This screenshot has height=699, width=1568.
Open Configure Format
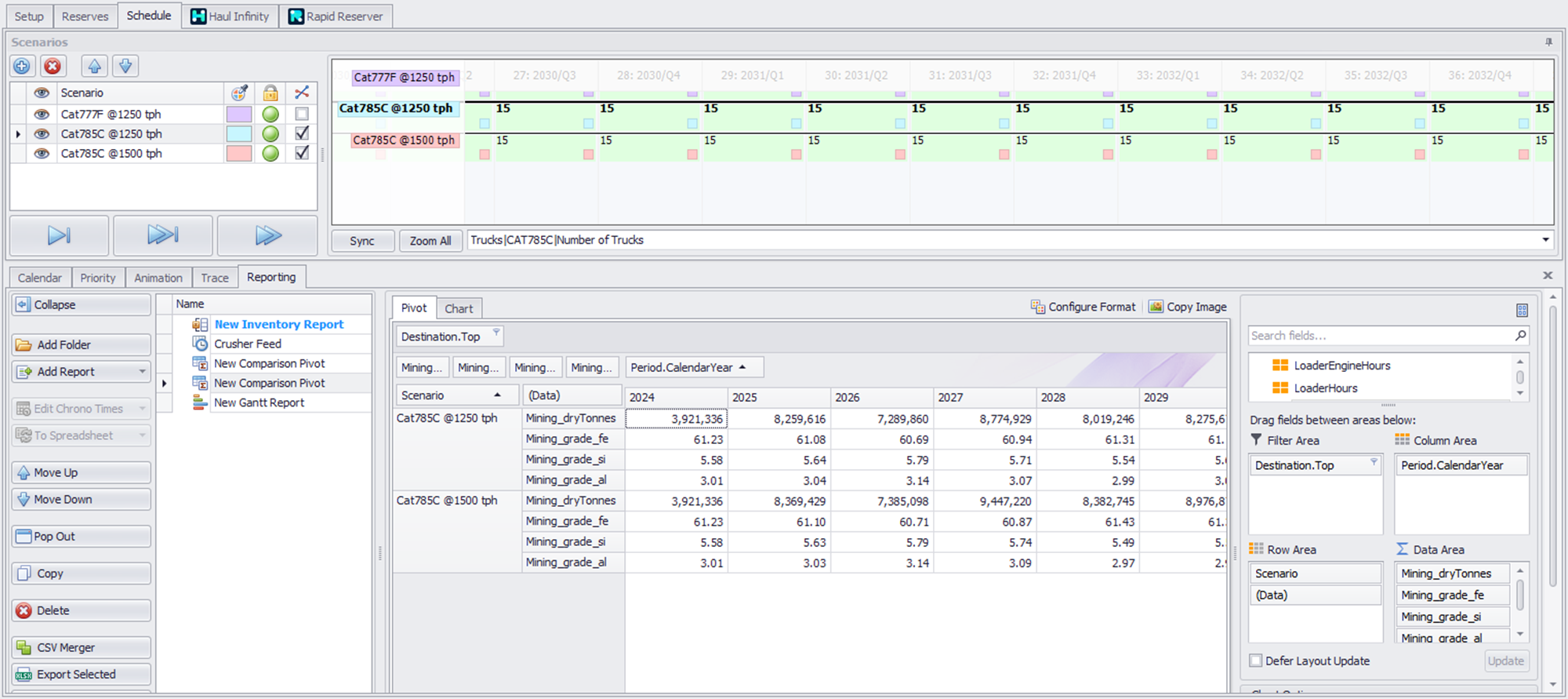click(x=1083, y=307)
